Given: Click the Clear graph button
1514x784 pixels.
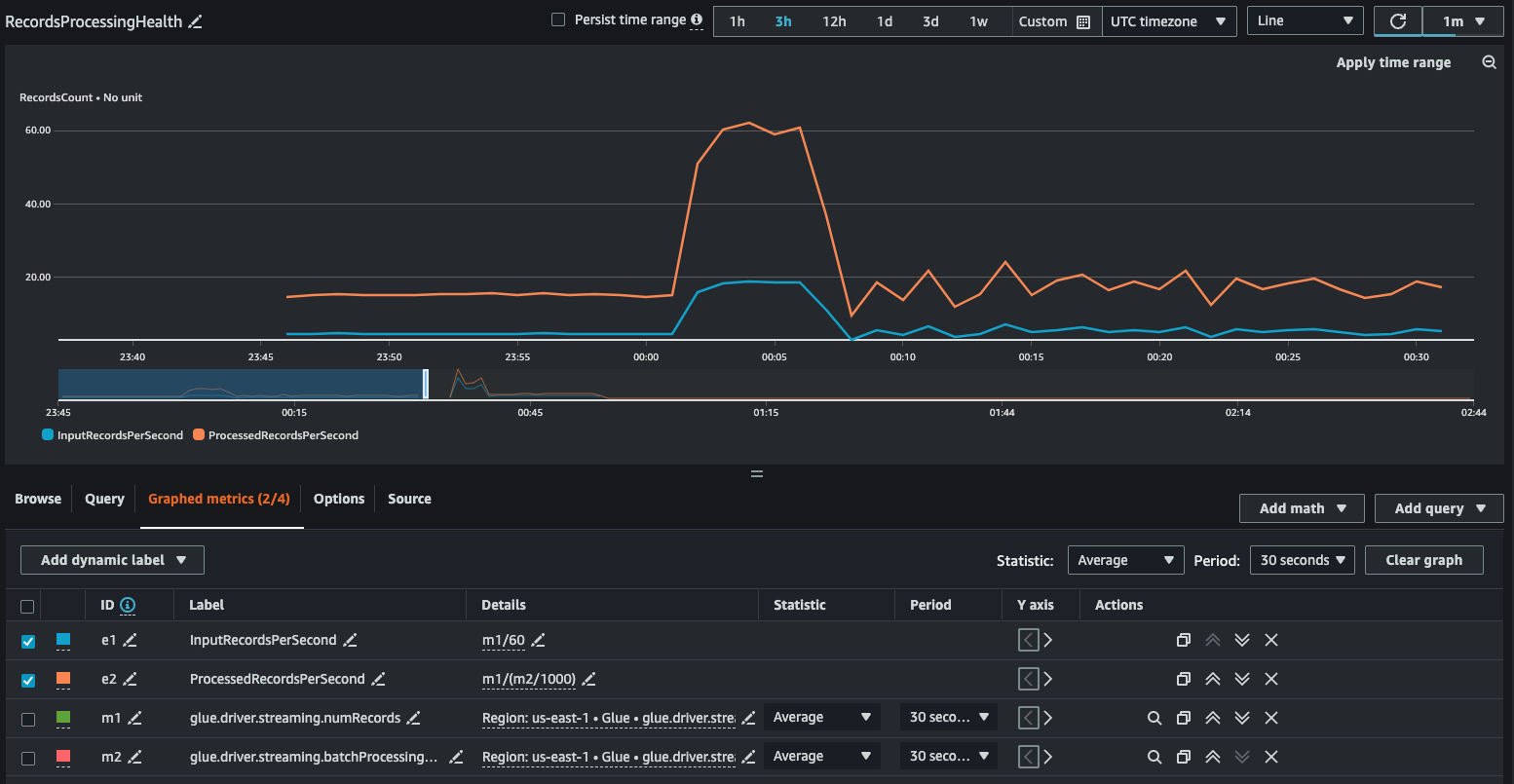Looking at the screenshot, I should tap(1423, 560).
